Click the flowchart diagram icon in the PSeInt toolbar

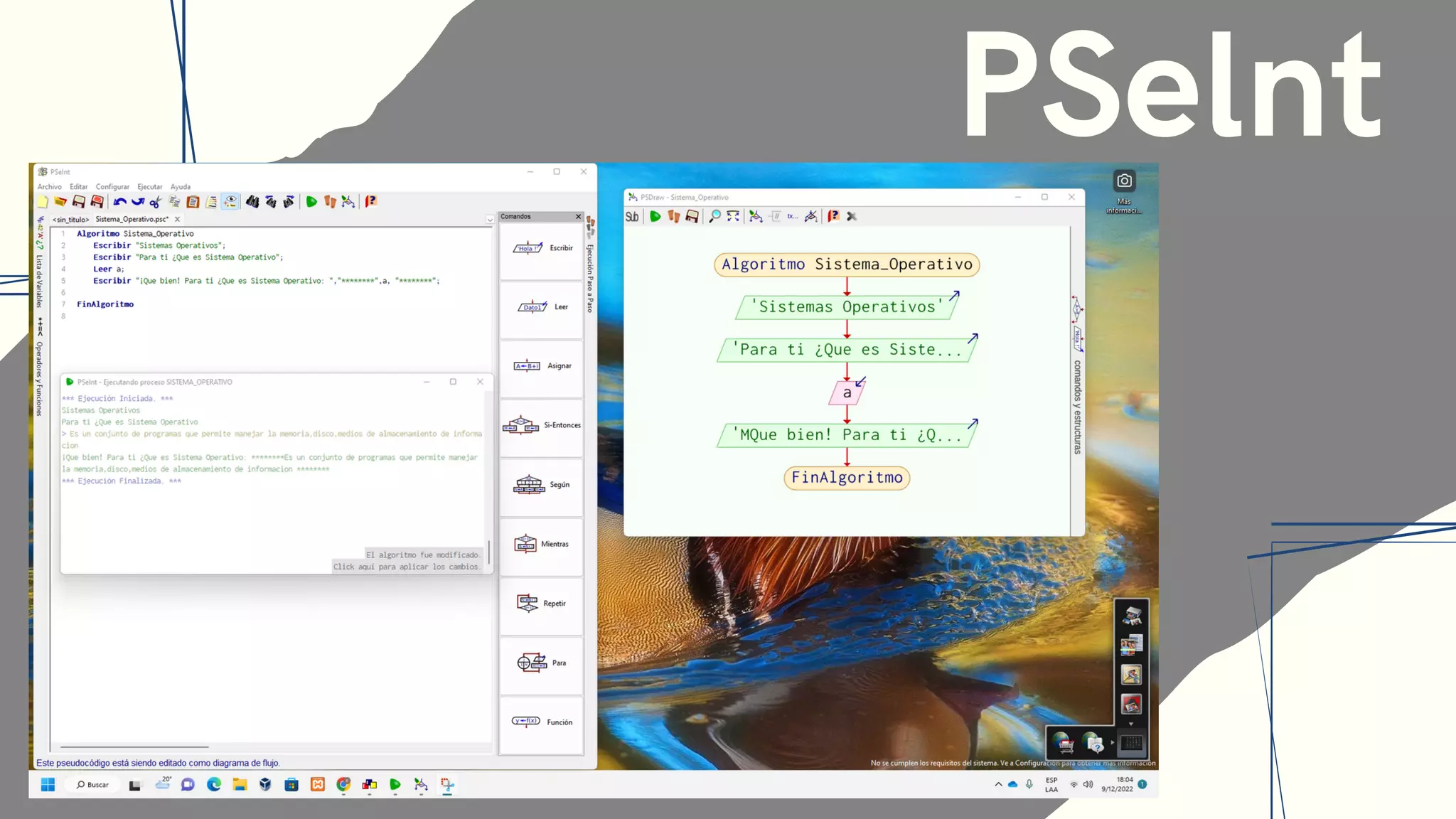(348, 202)
